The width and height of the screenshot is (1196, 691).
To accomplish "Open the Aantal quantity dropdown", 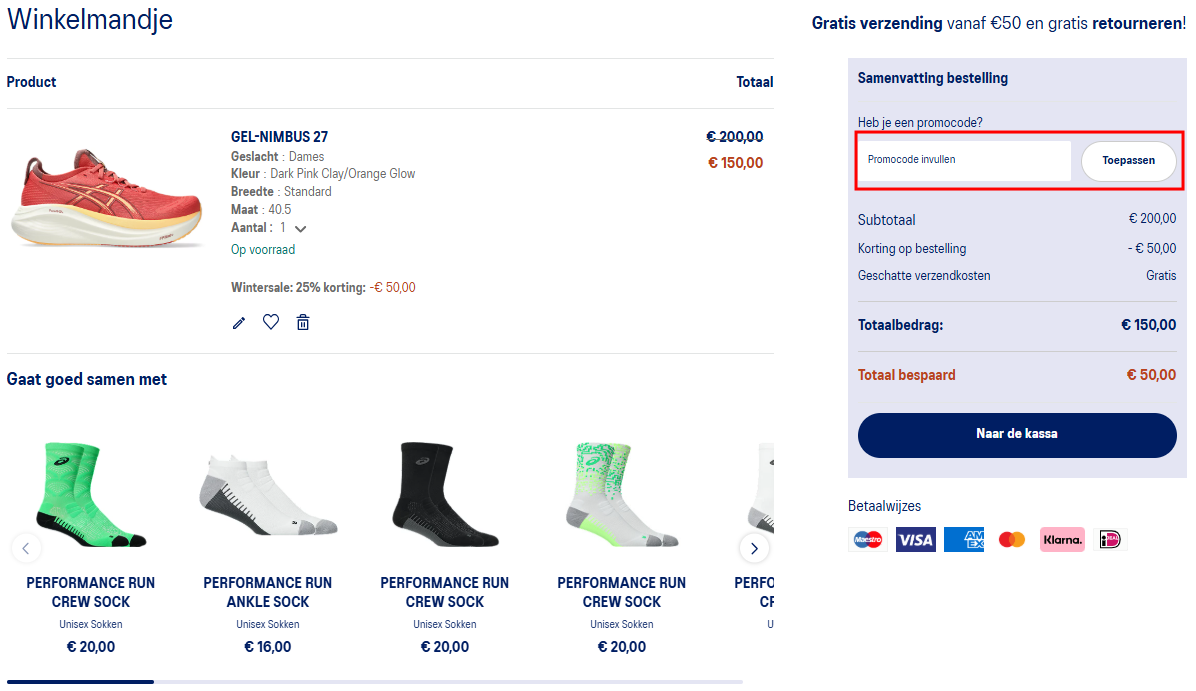I will coord(299,227).
